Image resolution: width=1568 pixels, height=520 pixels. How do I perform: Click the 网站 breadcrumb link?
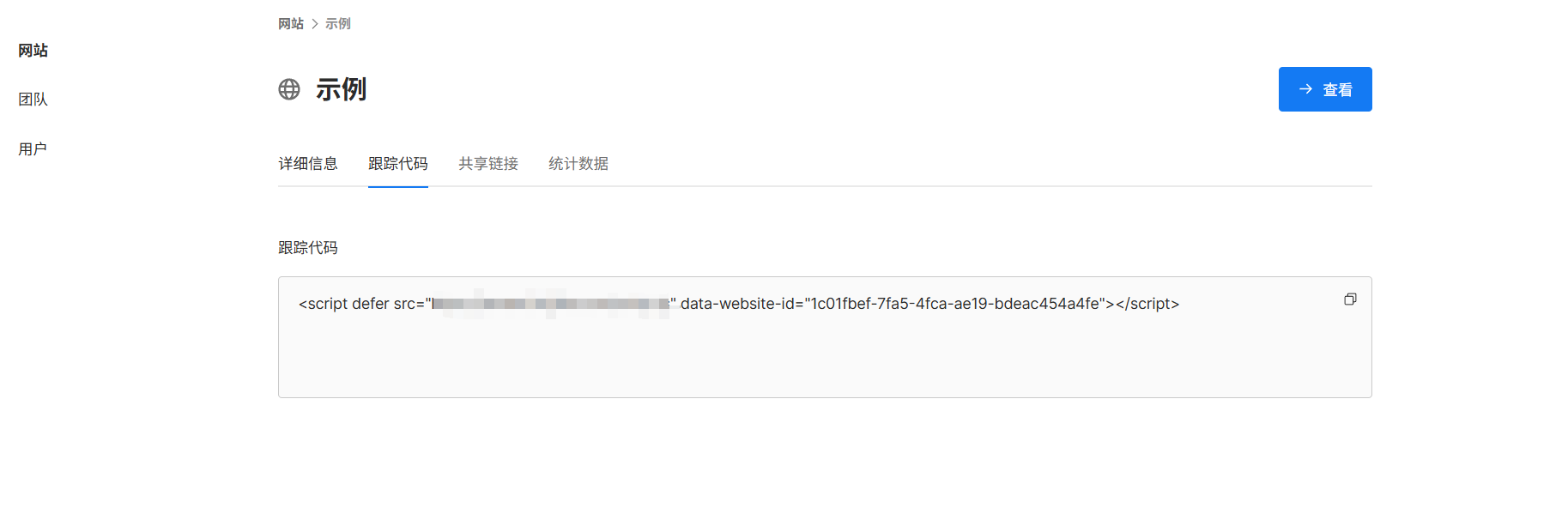point(291,24)
